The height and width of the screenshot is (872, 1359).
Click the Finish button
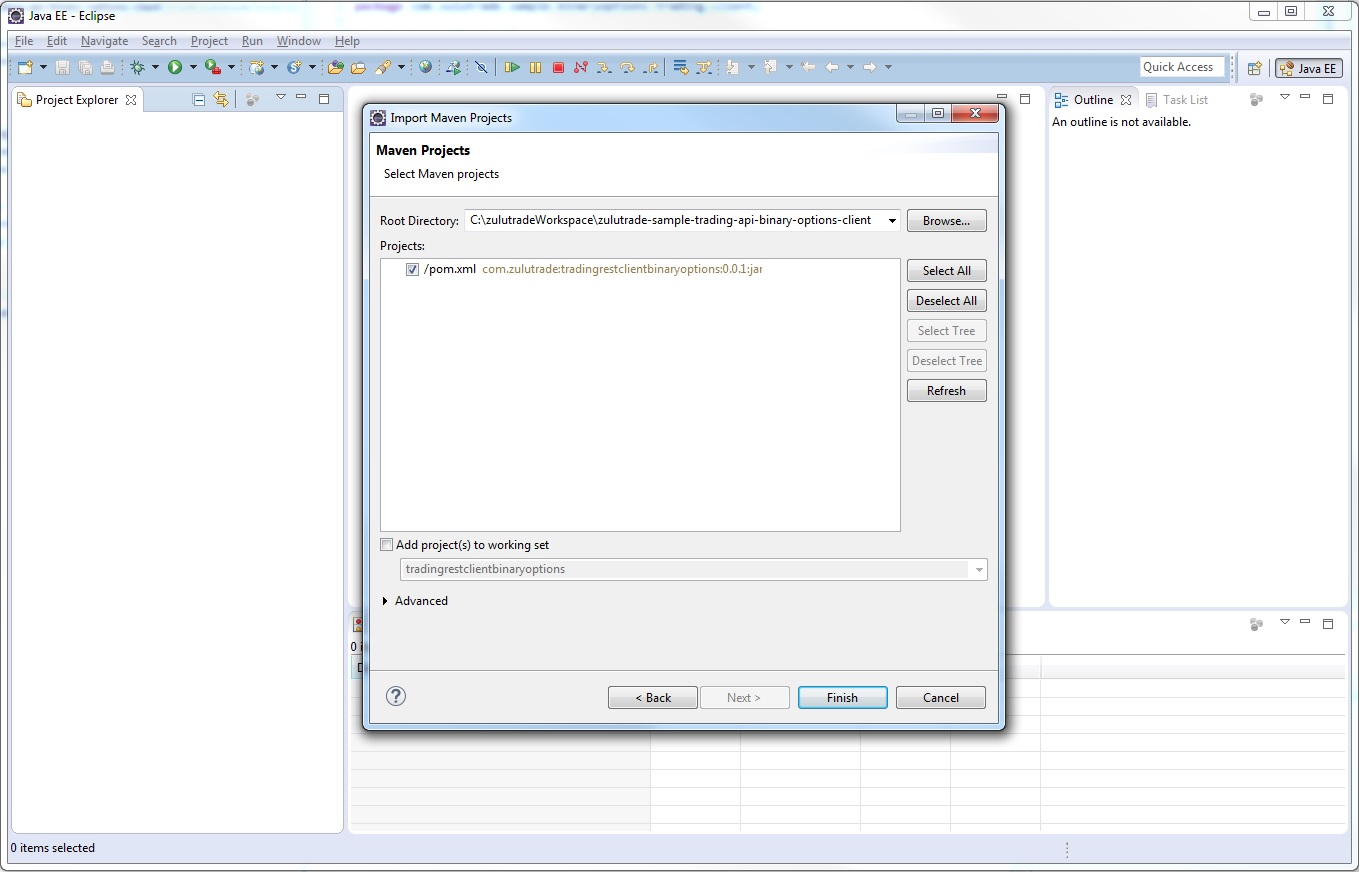pyautogui.click(x=842, y=698)
